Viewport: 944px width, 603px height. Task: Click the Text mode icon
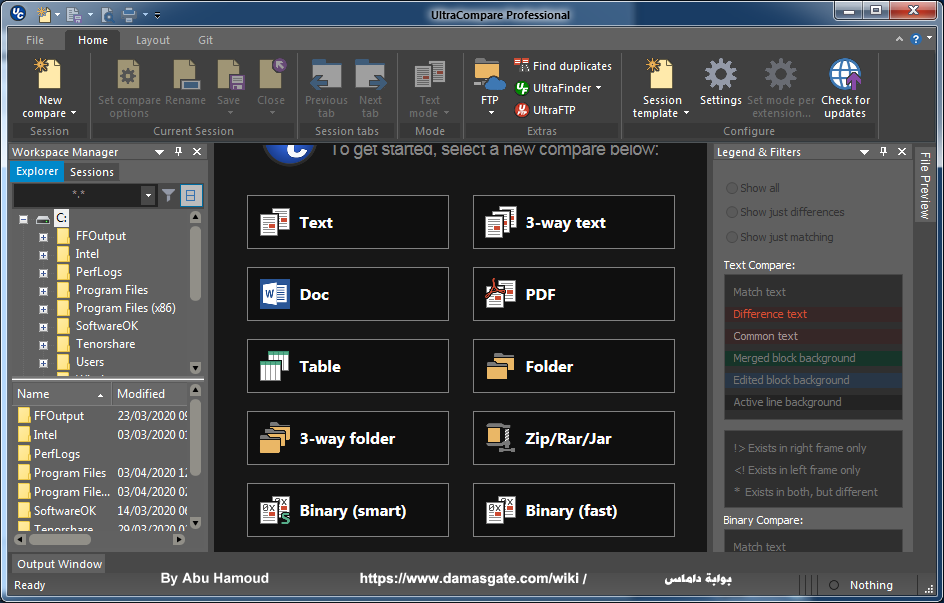[430, 74]
